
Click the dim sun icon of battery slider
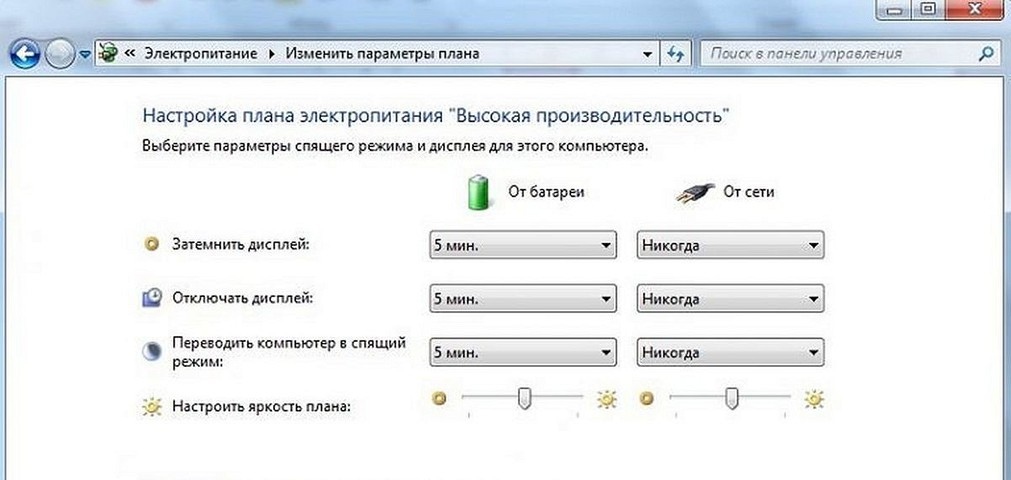coord(440,398)
